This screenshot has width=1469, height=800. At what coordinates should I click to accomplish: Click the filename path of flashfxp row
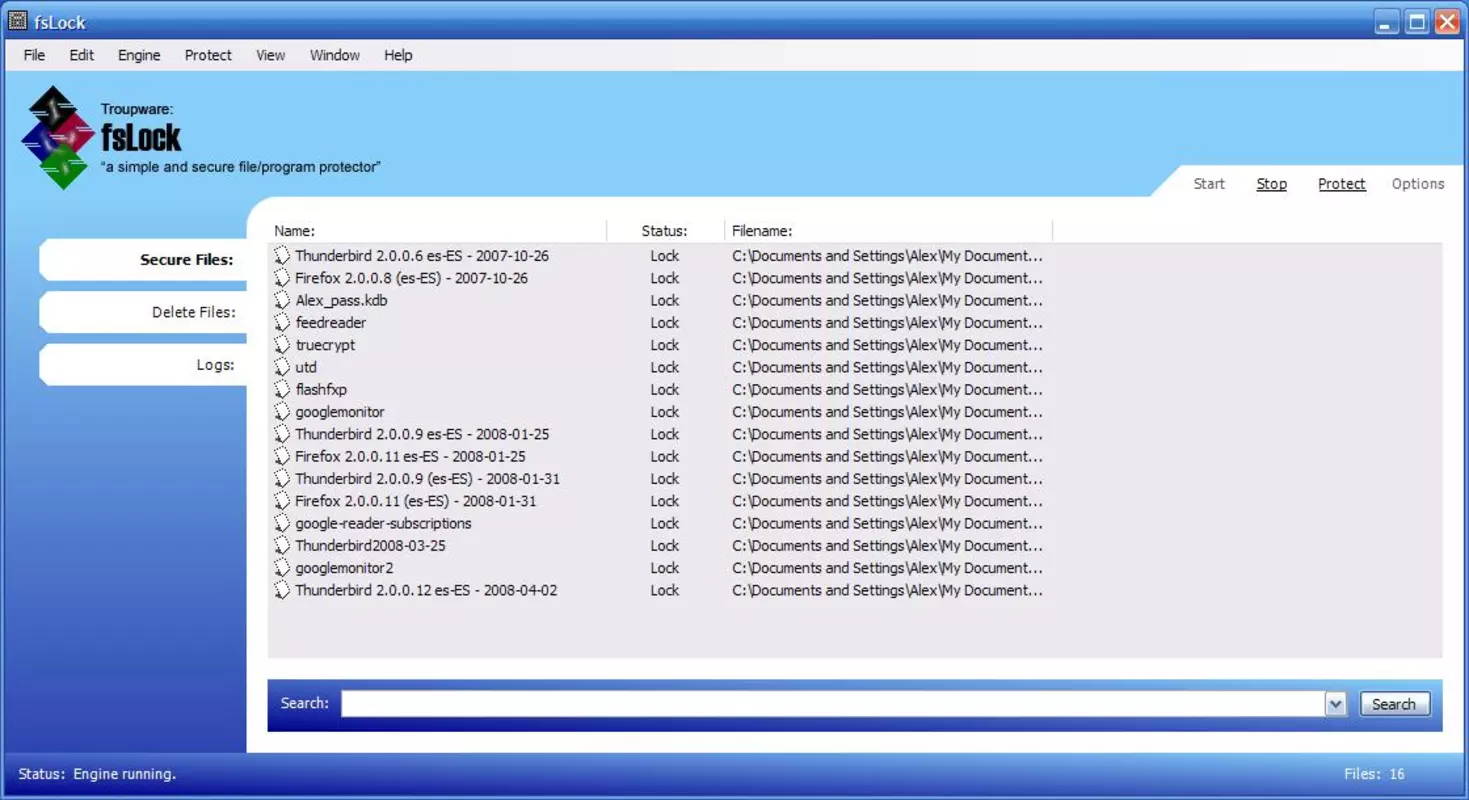pos(887,390)
